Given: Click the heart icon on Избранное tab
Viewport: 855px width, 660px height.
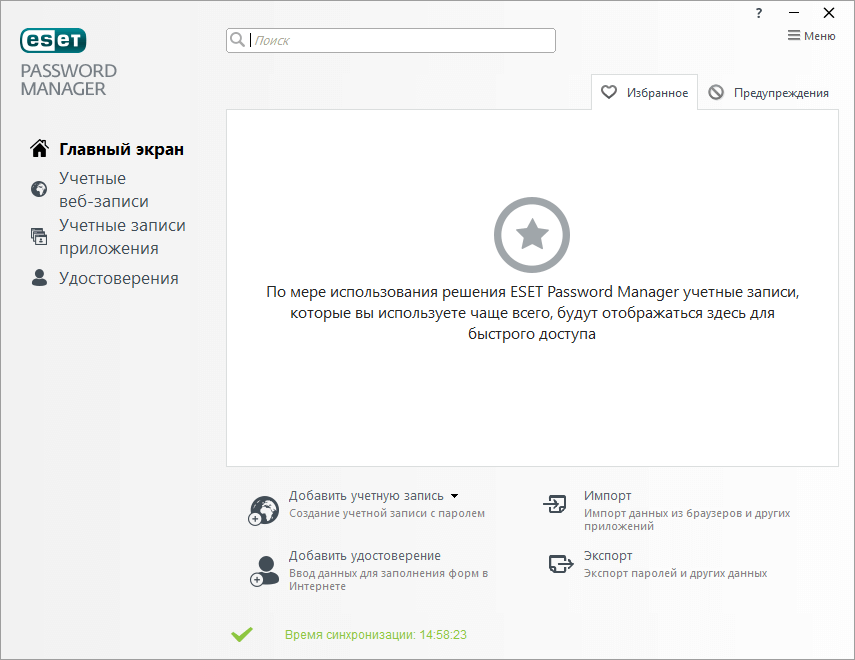Looking at the screenshot, I should pos(610,91).
